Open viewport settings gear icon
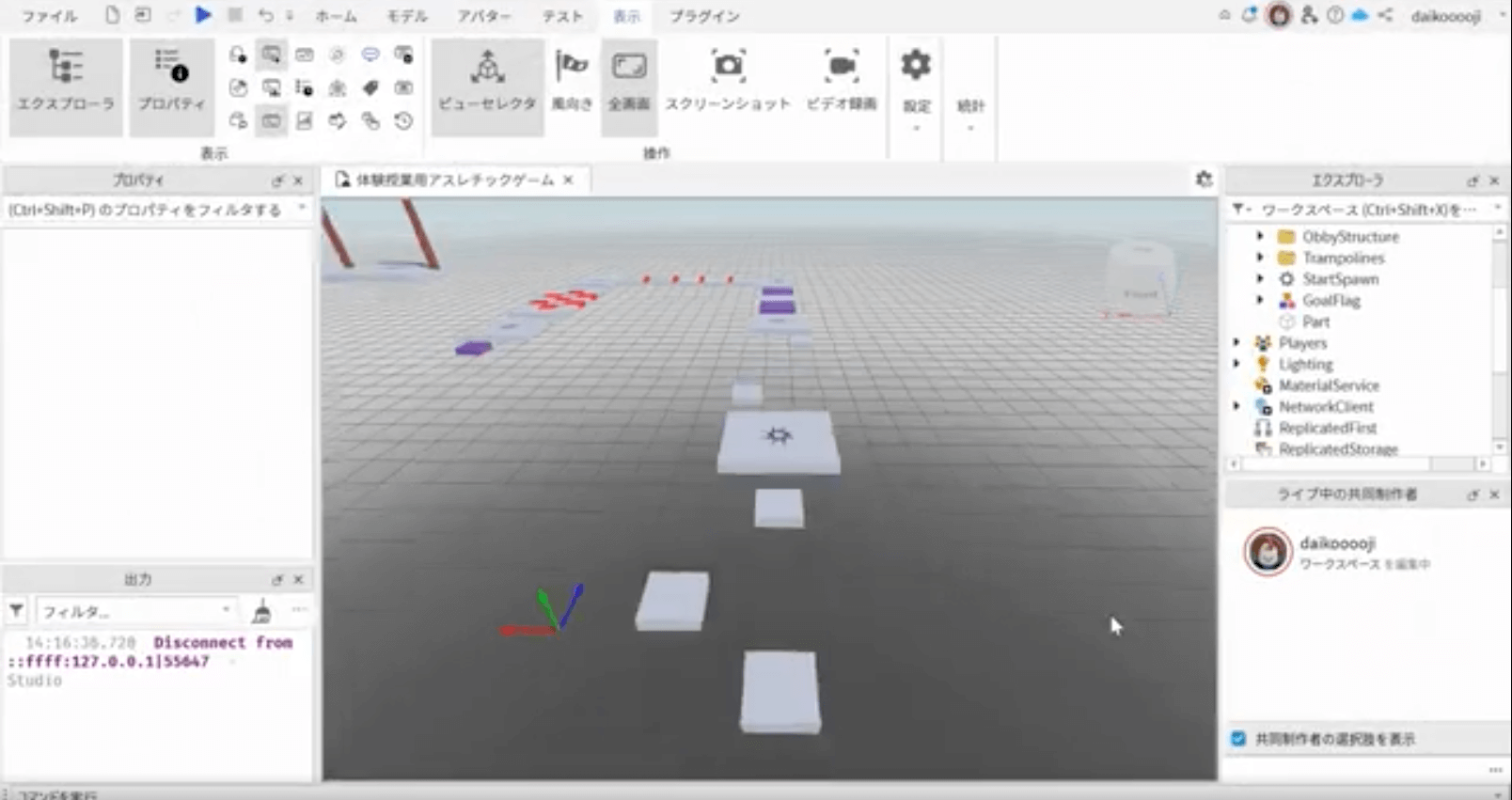Image resolution: width=1512 pixels, height=800 pixels. 1204,179
